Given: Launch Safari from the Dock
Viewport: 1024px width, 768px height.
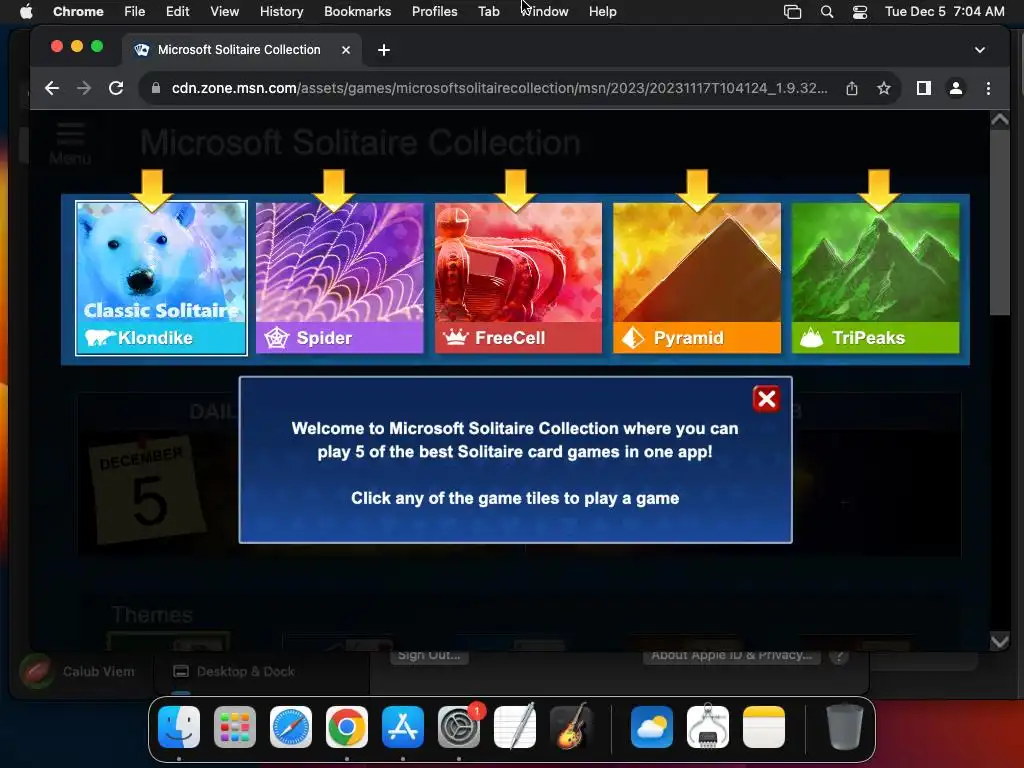Looking at the screenshot, I should 291,726.
